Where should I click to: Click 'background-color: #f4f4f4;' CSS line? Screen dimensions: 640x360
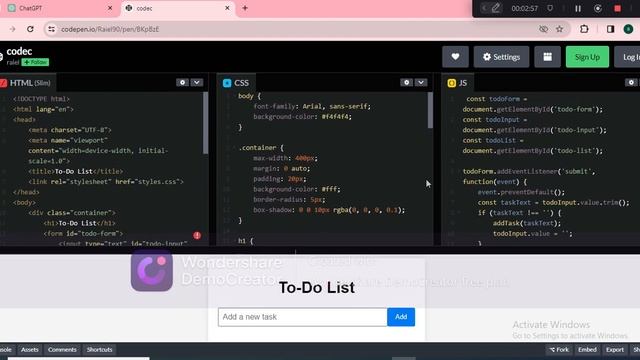(x=302, y=117)
